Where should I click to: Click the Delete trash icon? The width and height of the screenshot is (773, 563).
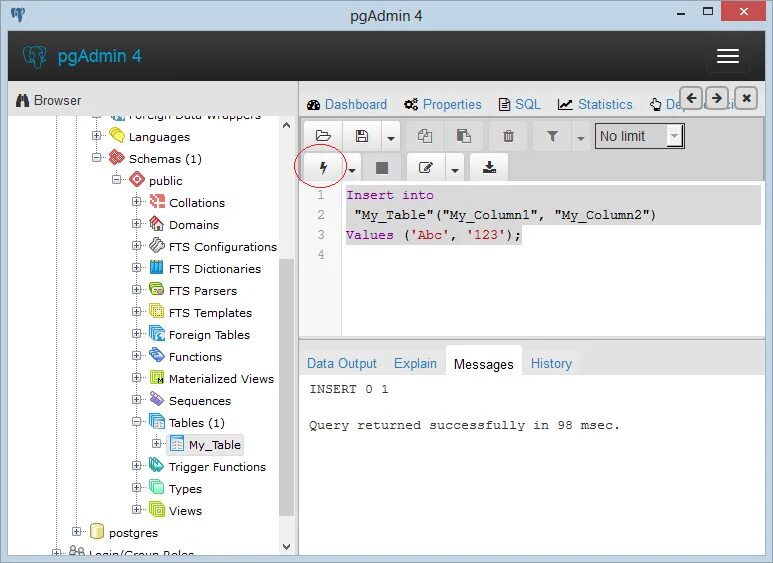click(x=508, y=136)
